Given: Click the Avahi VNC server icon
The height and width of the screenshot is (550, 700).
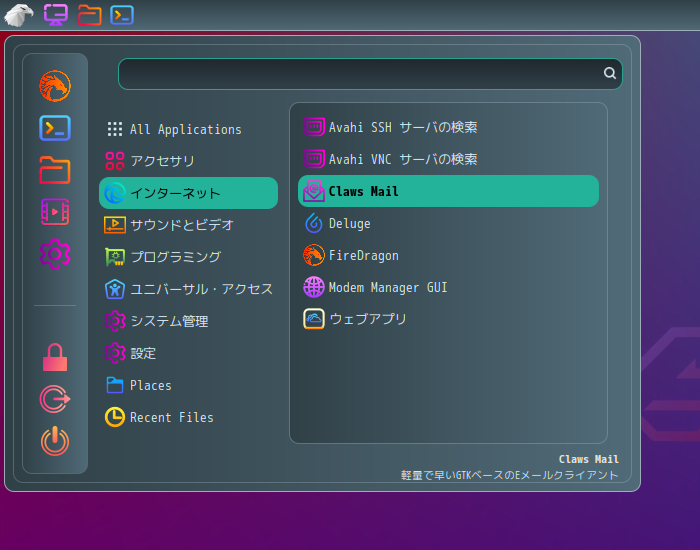Looking at the screenshot, I should click(314, 159).
